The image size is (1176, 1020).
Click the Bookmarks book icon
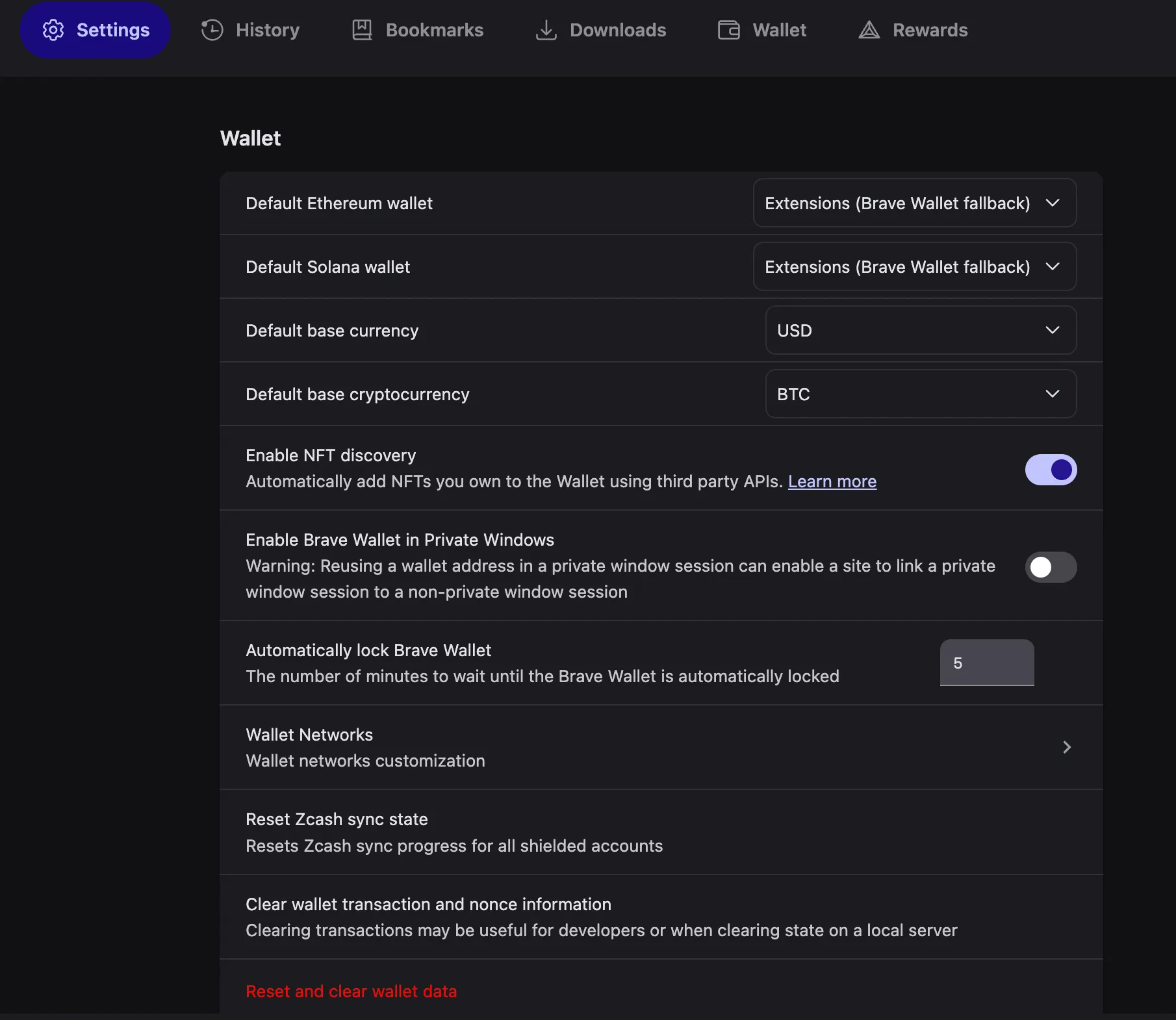362,30
